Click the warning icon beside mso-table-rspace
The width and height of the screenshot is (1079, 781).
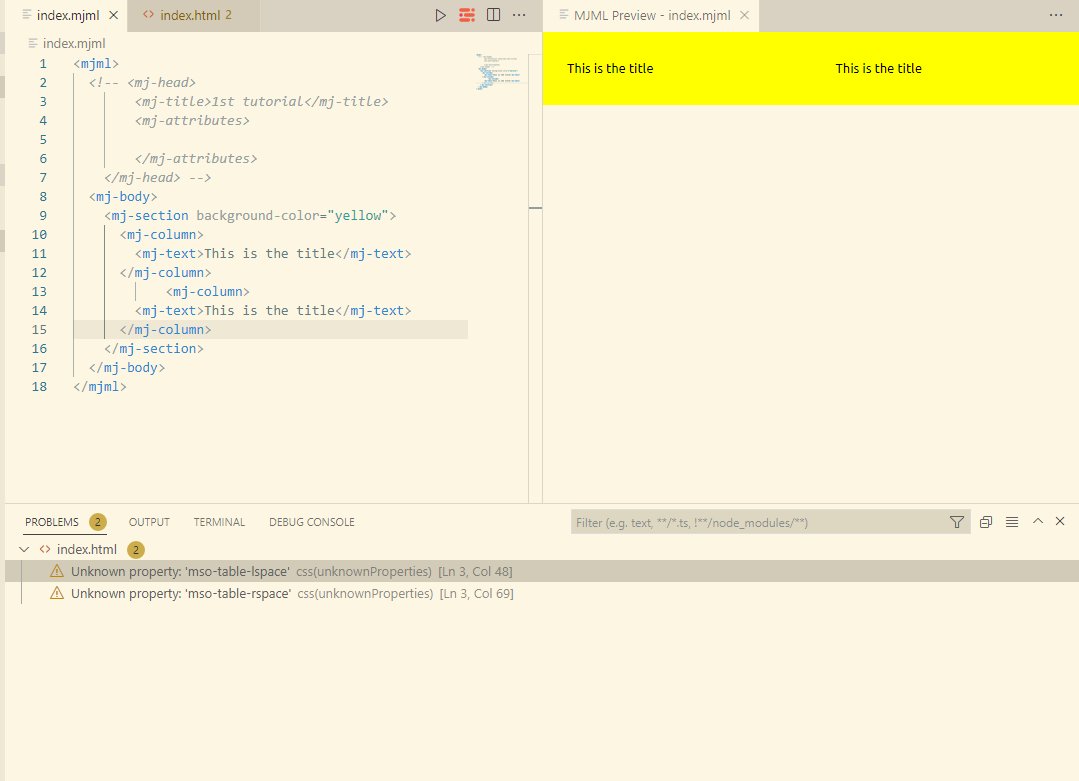point(57,593)
